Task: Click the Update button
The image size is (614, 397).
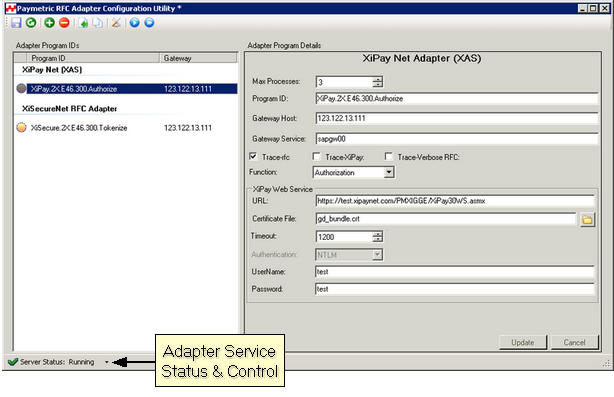Action: (x=523, y=342)
